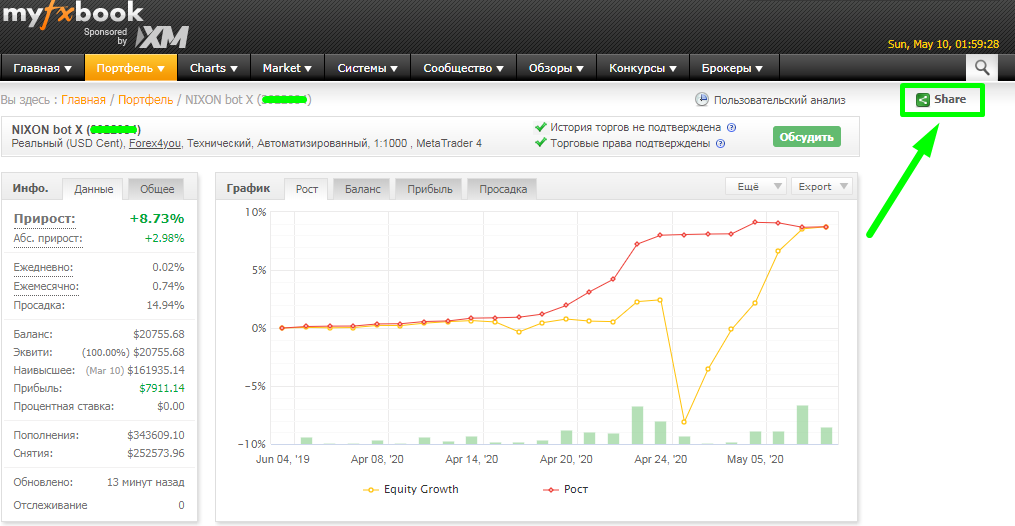
Task: Open the Общее info tab
Action: pos(157,189)
